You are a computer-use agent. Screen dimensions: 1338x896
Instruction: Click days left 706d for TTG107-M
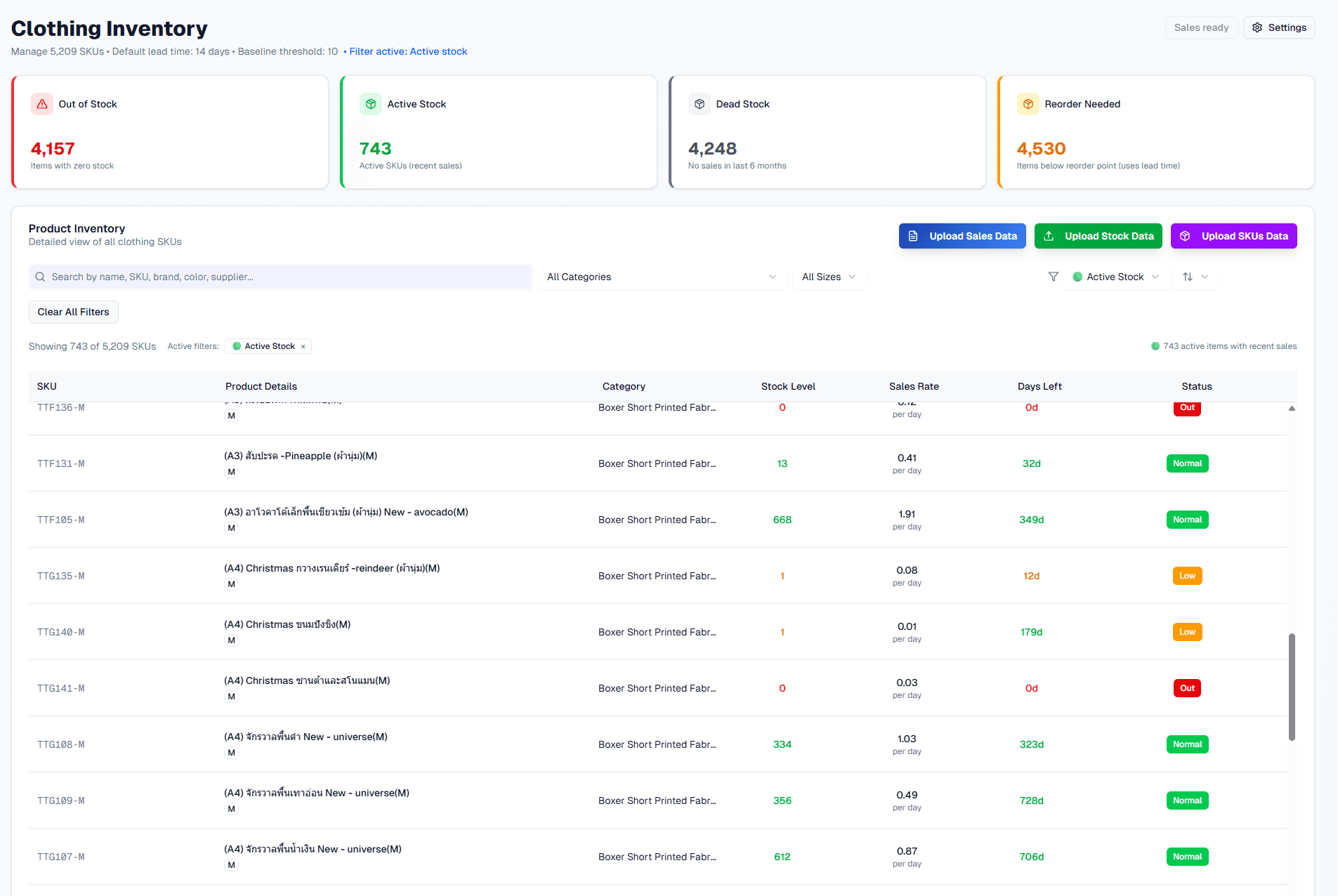pos(1031,857)
